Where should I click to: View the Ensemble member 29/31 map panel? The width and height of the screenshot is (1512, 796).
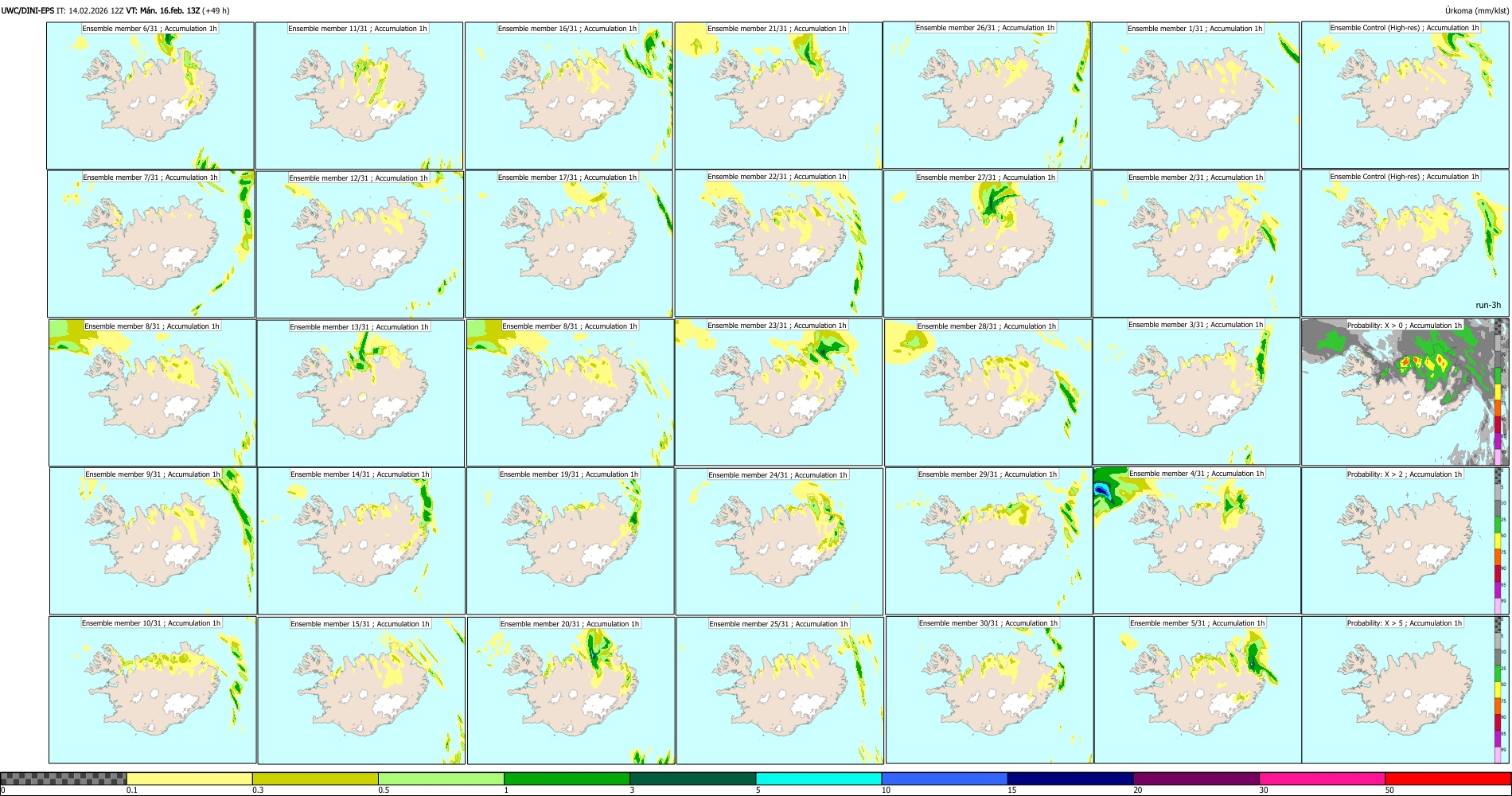coord(988,540)
